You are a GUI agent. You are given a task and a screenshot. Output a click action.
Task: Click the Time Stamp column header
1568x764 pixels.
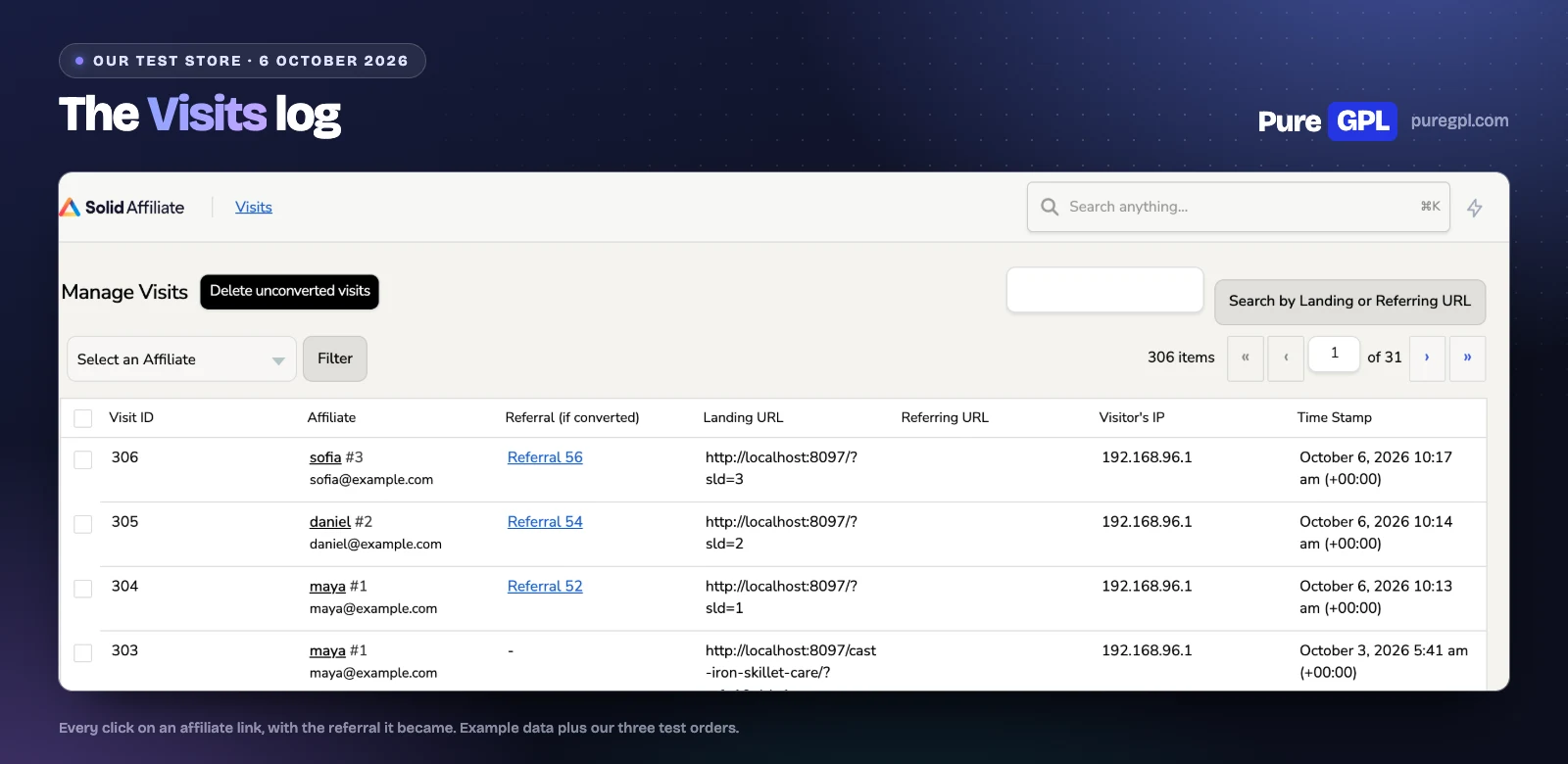point(1335,417)
